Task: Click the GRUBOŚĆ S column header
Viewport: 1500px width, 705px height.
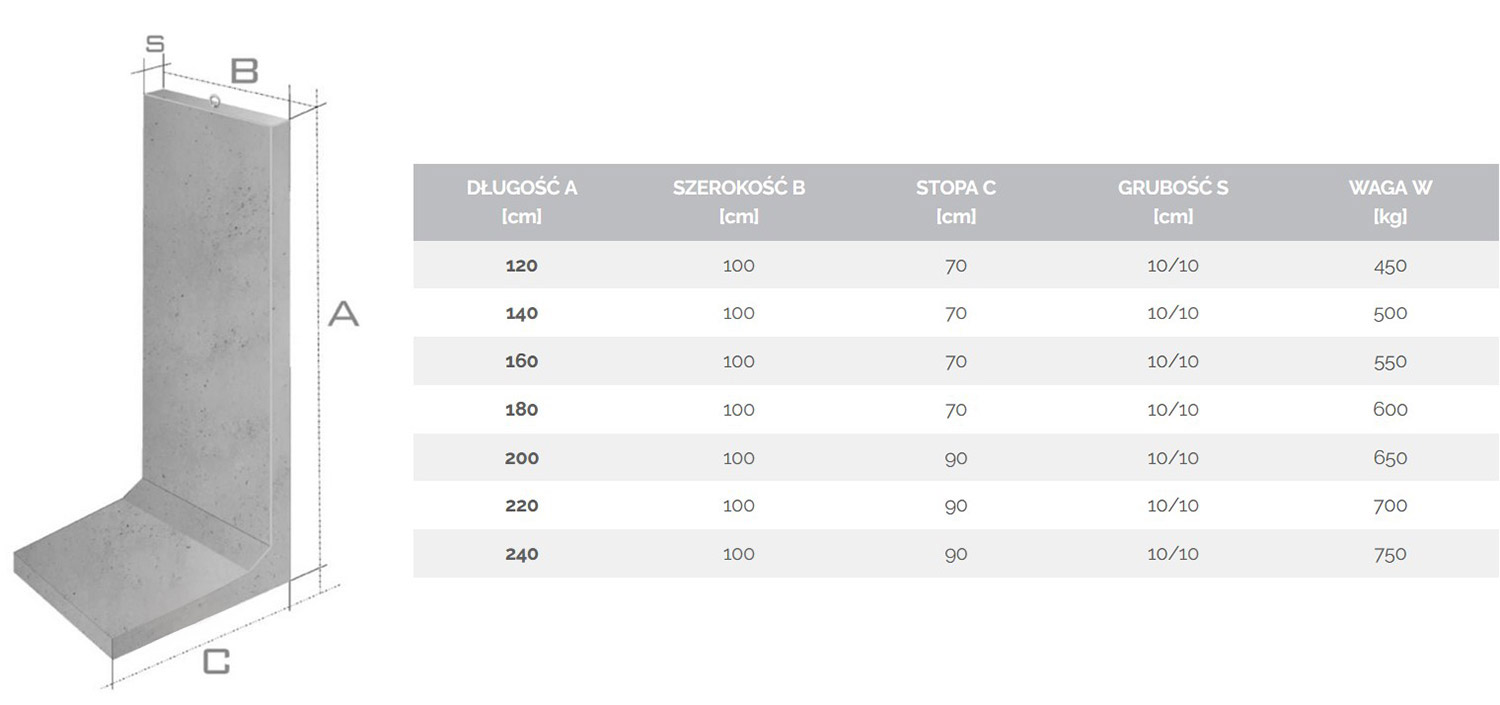Action: click(x=1172, y=201)
